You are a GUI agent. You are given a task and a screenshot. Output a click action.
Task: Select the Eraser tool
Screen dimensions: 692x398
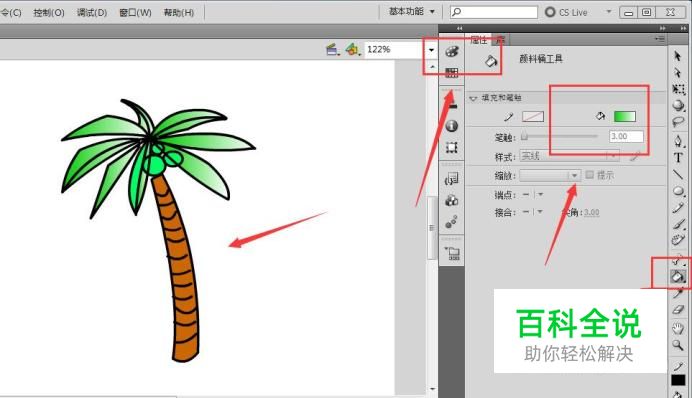click(678, 310)
